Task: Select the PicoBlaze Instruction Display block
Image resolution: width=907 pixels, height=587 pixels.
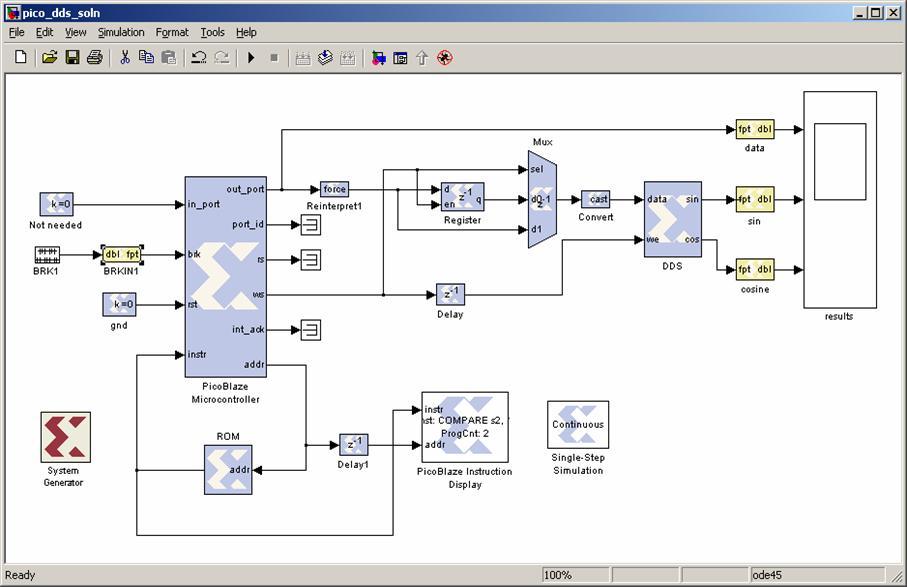Action: (465, 427)
